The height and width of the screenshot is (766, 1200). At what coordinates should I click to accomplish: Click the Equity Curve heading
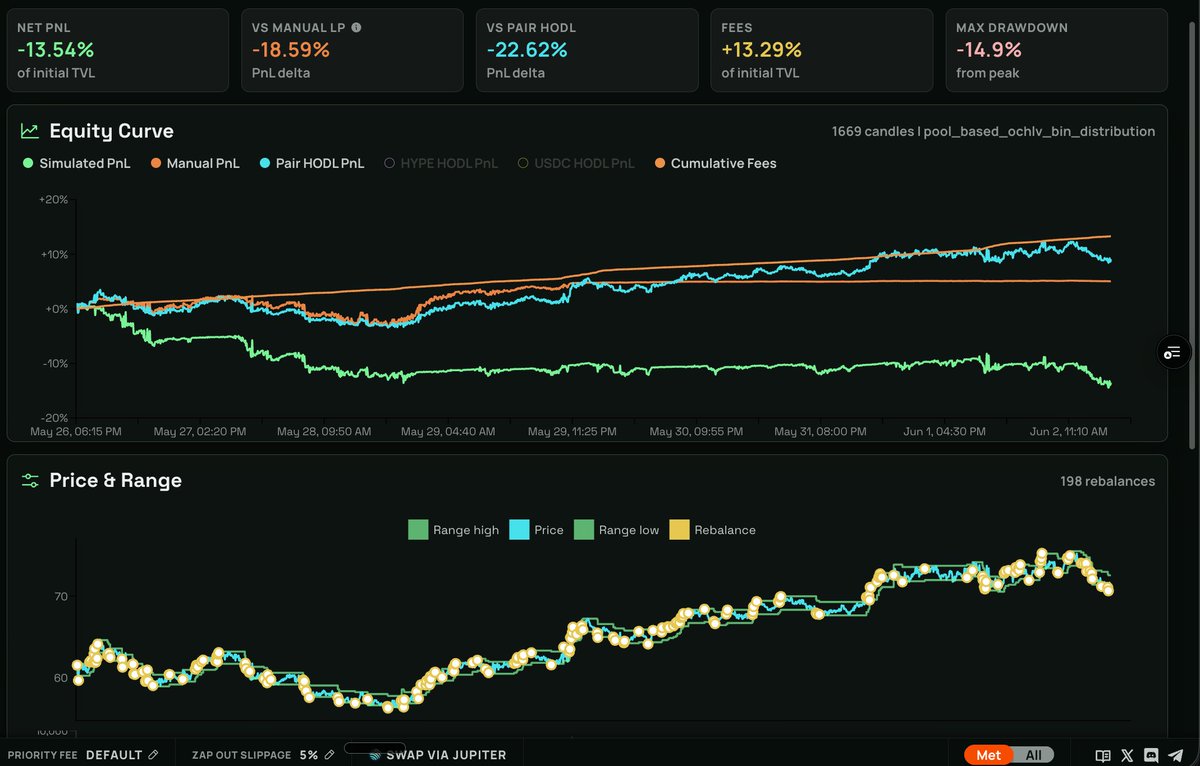(x=111, y=131)
